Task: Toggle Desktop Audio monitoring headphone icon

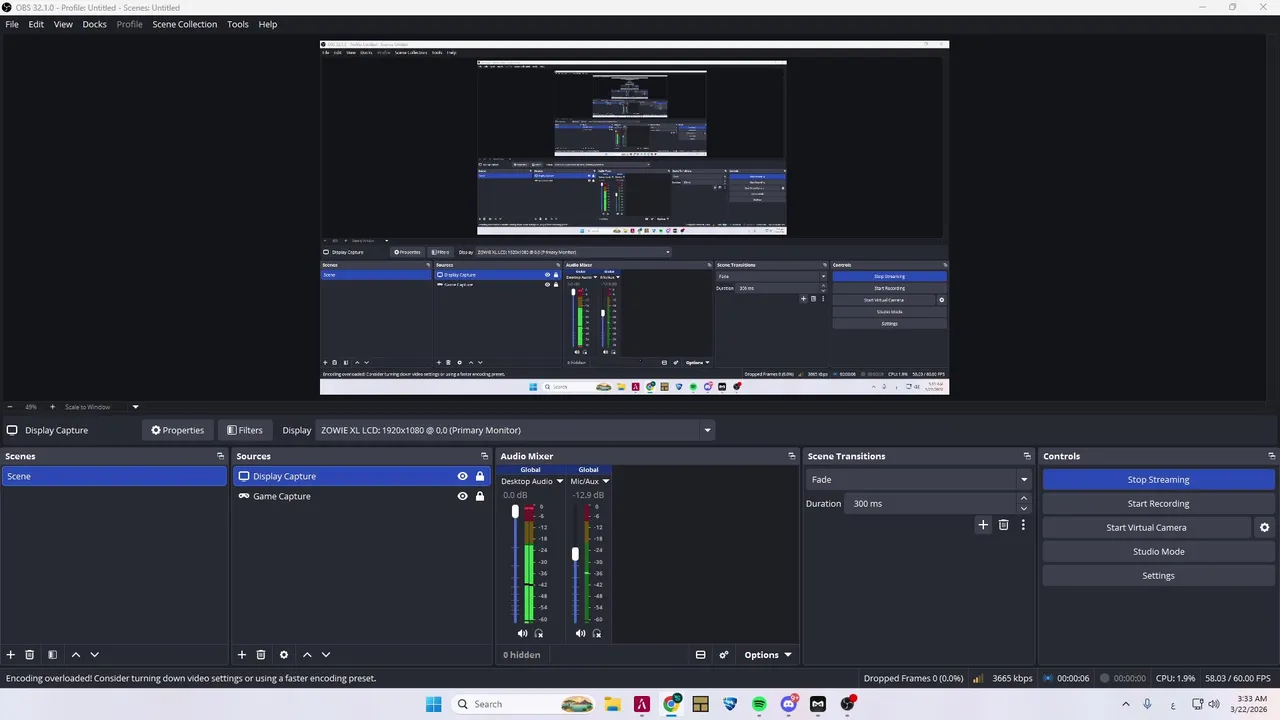Action: coord(539,633)
